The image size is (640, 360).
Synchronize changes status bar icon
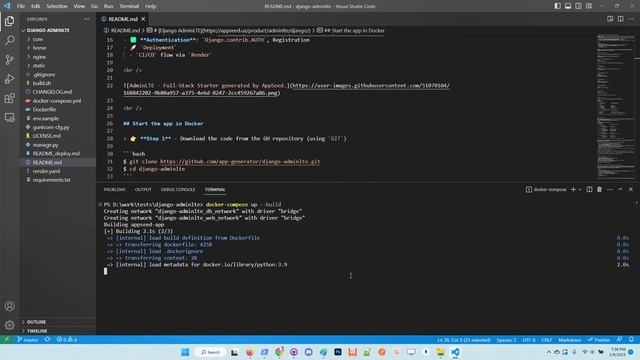coord(48,340)
